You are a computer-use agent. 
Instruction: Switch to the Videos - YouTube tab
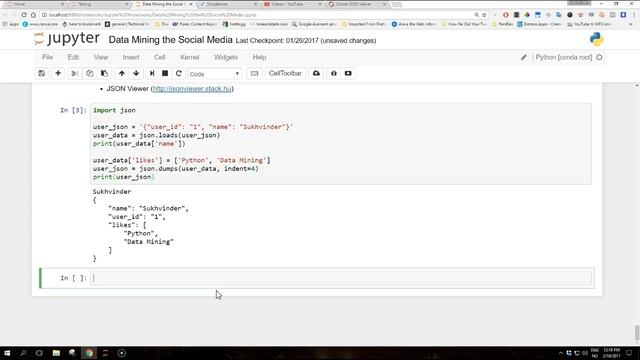tap(292, 4)
